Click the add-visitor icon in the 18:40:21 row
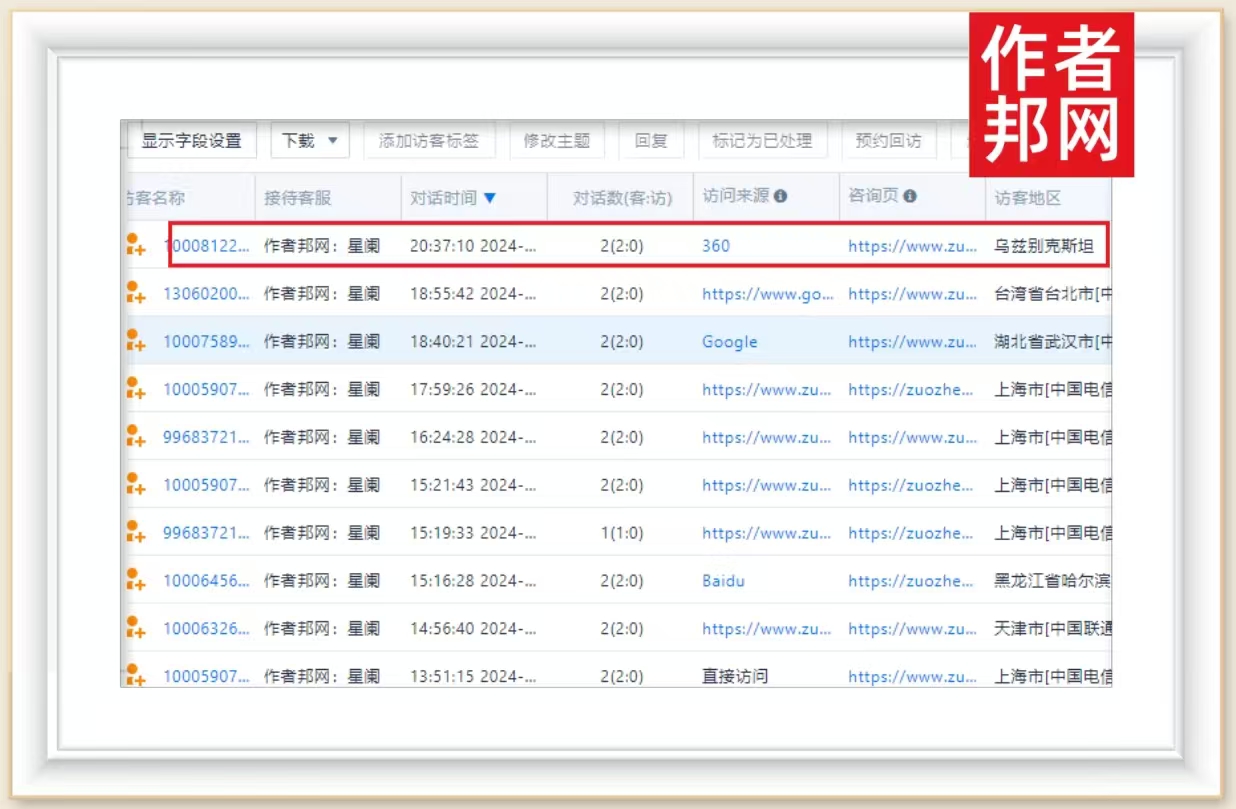Viewport: 1236px width, 809px height. [x=135, y=341]
